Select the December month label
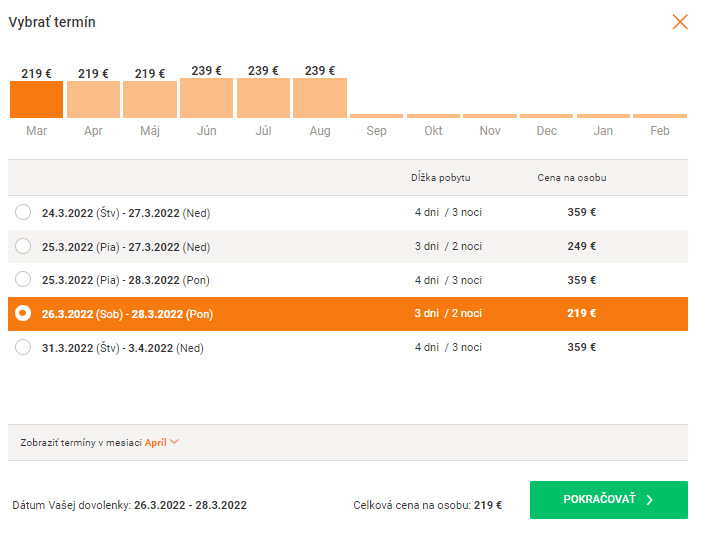The height and width of the screenshot is (539, 705). click(x=546, y=131)
